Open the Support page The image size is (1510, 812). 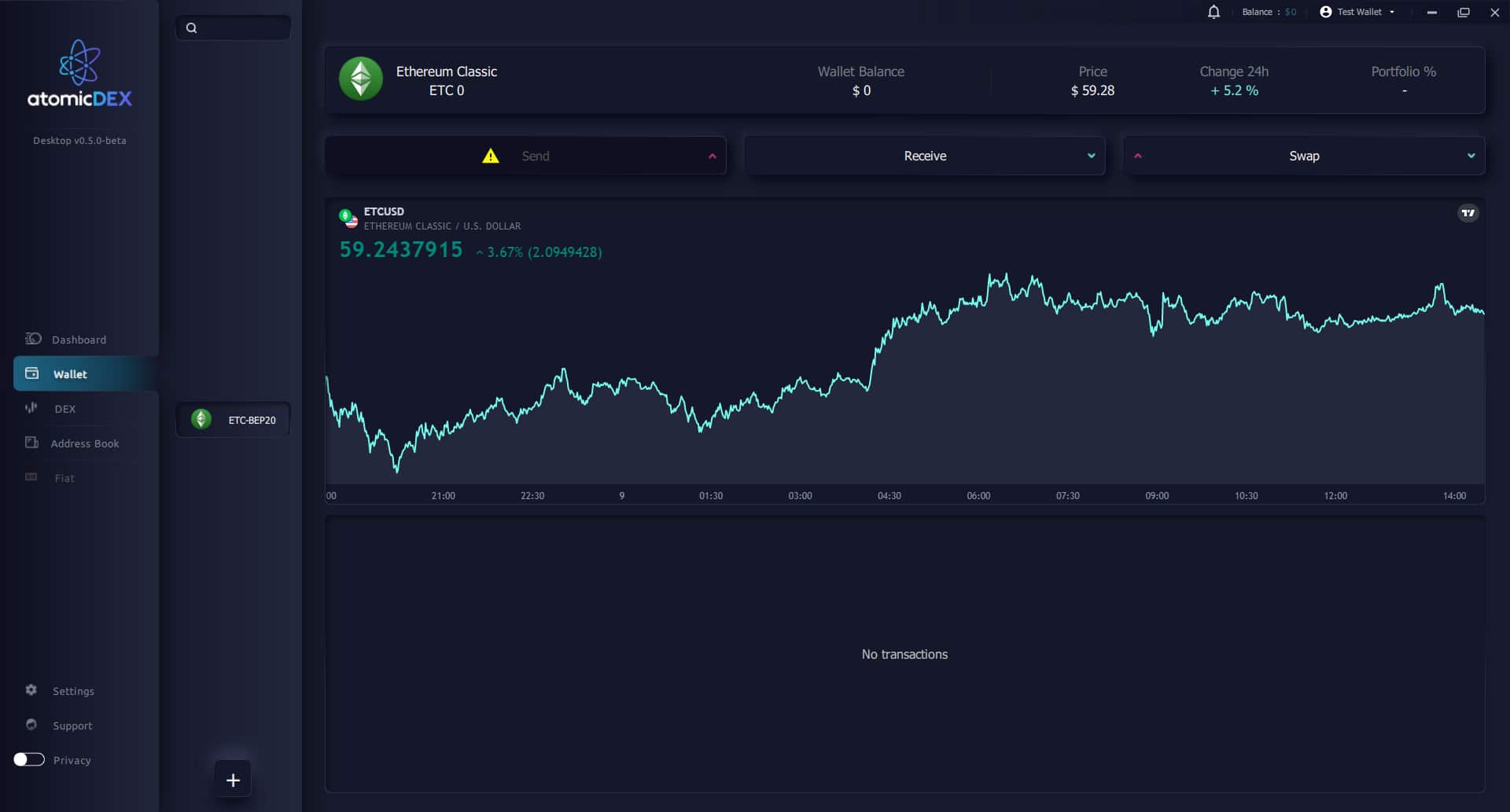[x=72, y=726]
